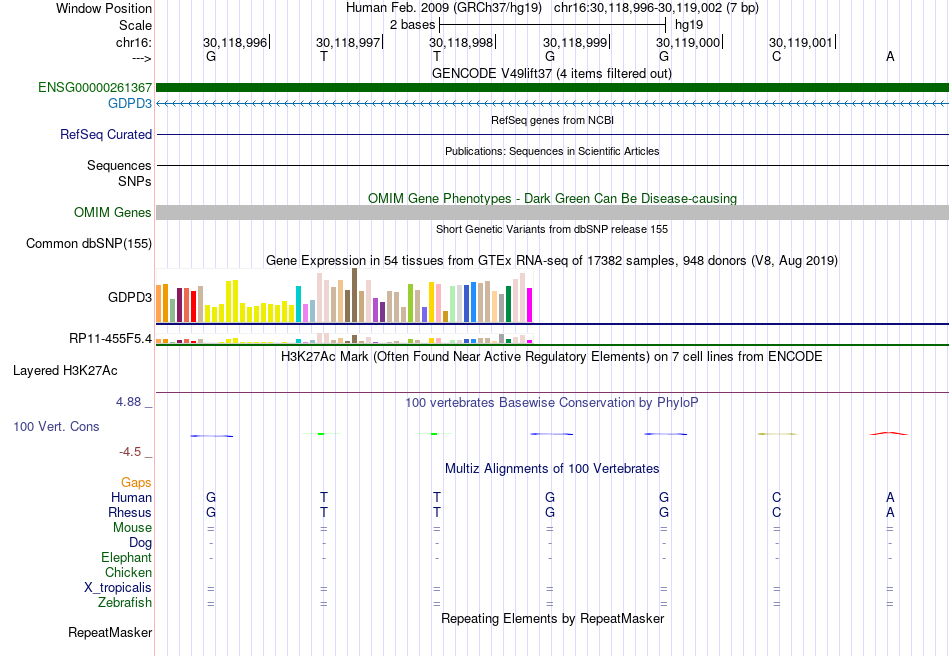950x656 pixels.
Task: Select the Rhesus species row label
Action: pos(130,512)
